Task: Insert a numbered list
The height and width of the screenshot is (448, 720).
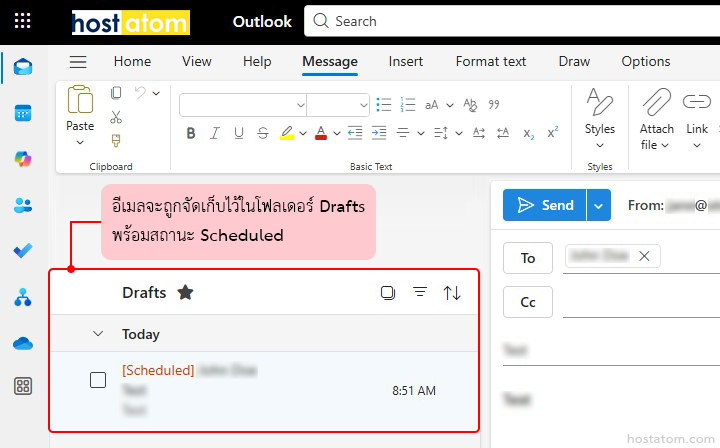Action: coord(407,105)
